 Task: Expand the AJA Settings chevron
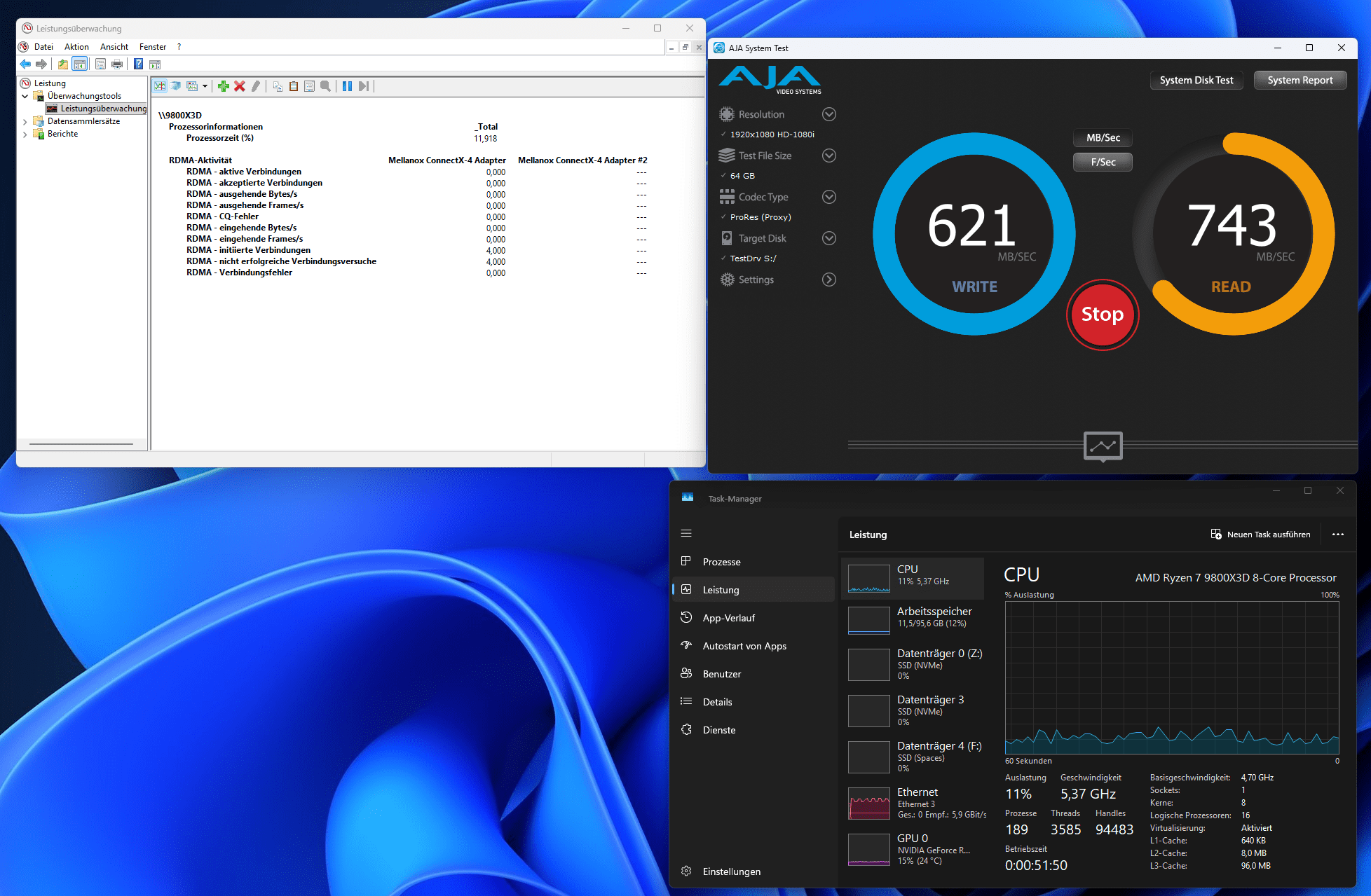pos(828,280)
